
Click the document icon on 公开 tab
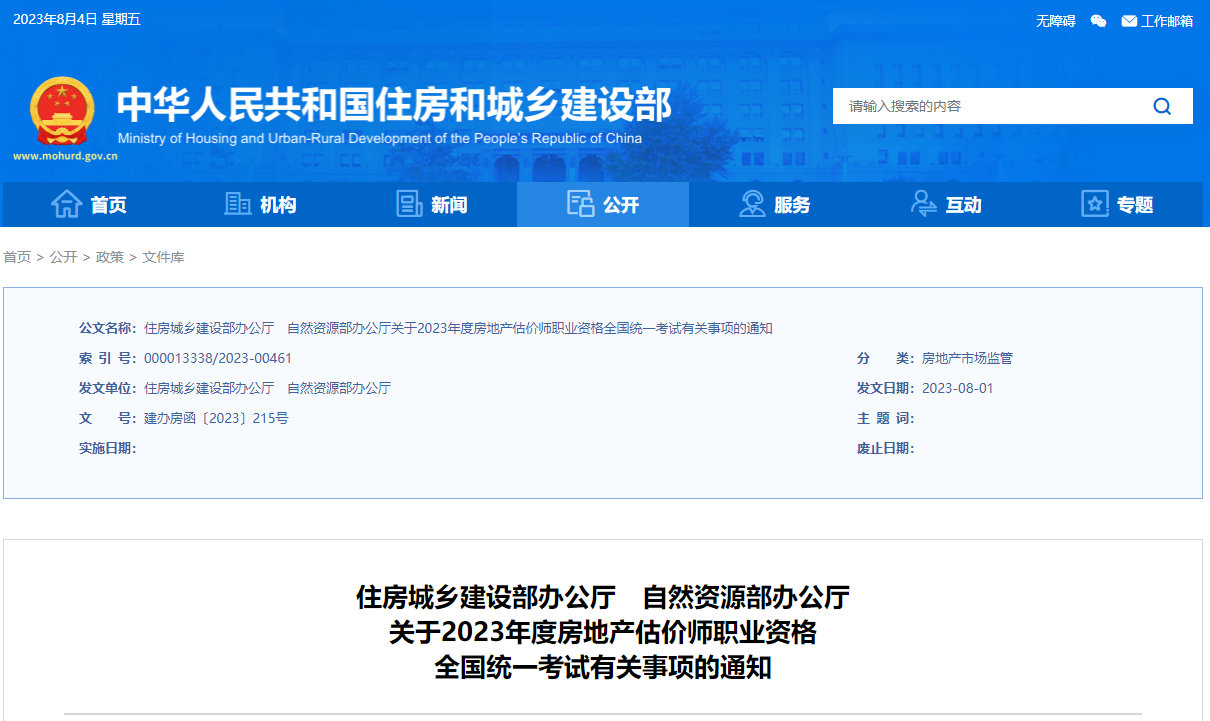pos(581,203)
